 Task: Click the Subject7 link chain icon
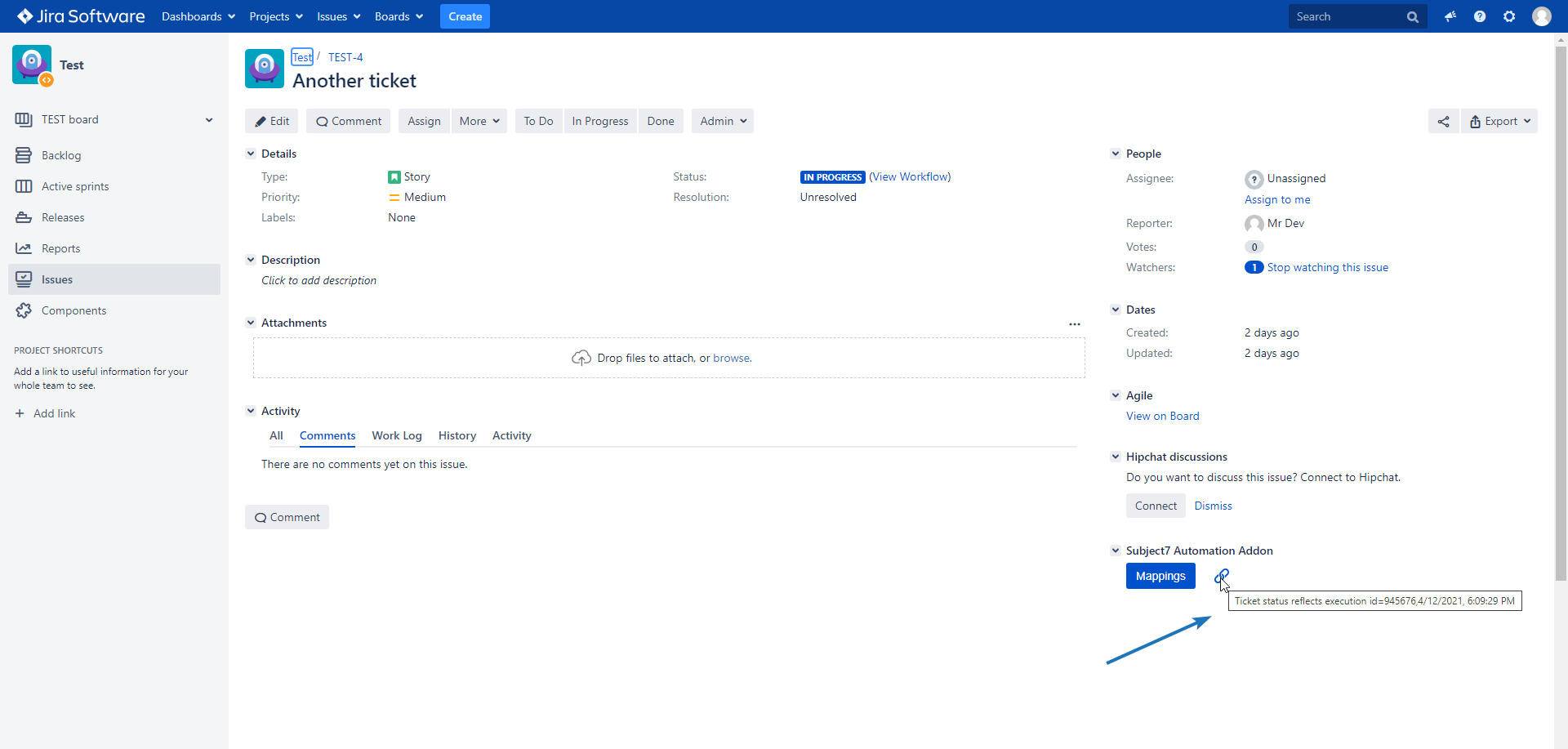point(1221,577)
